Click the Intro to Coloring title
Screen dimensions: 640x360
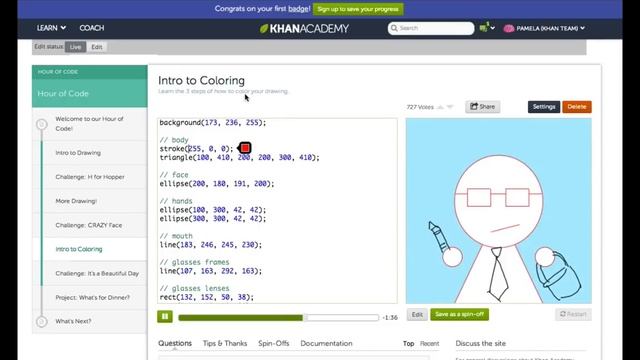(x=202, y=80)
